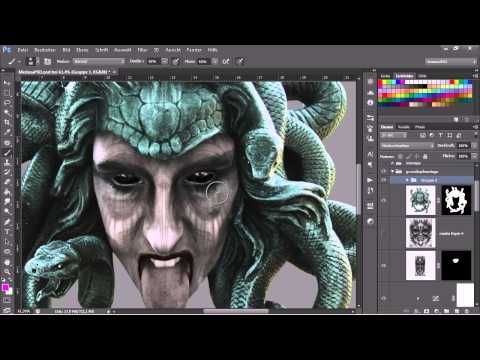Select the Lasso tool

tap(7, 103)
